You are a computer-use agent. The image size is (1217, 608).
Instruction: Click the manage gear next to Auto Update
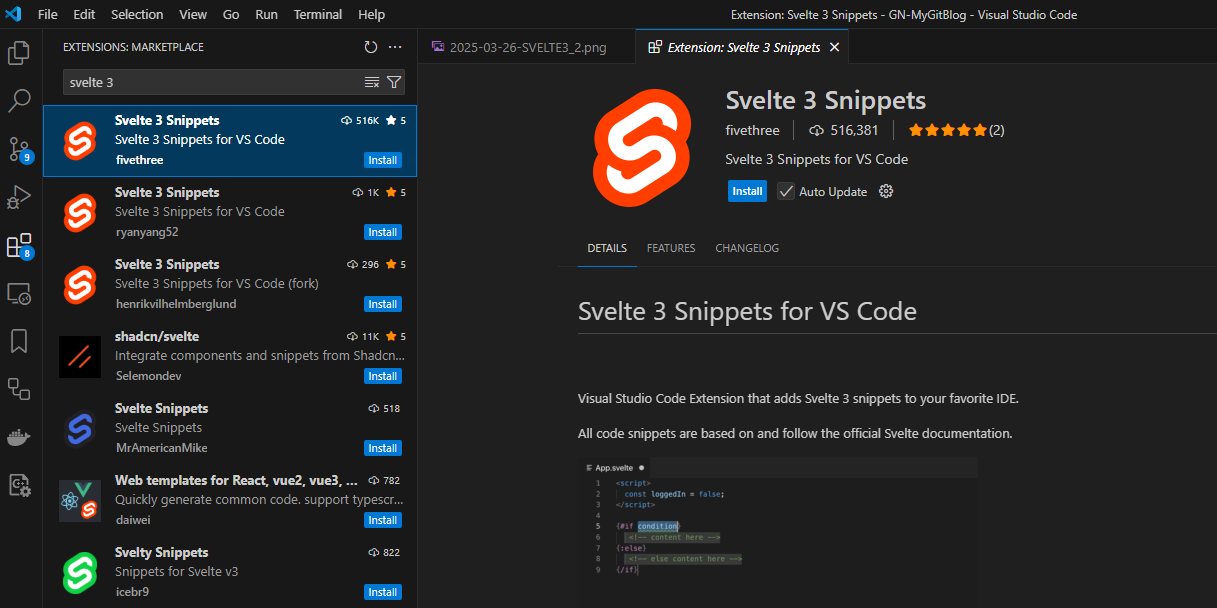point(885,191)
